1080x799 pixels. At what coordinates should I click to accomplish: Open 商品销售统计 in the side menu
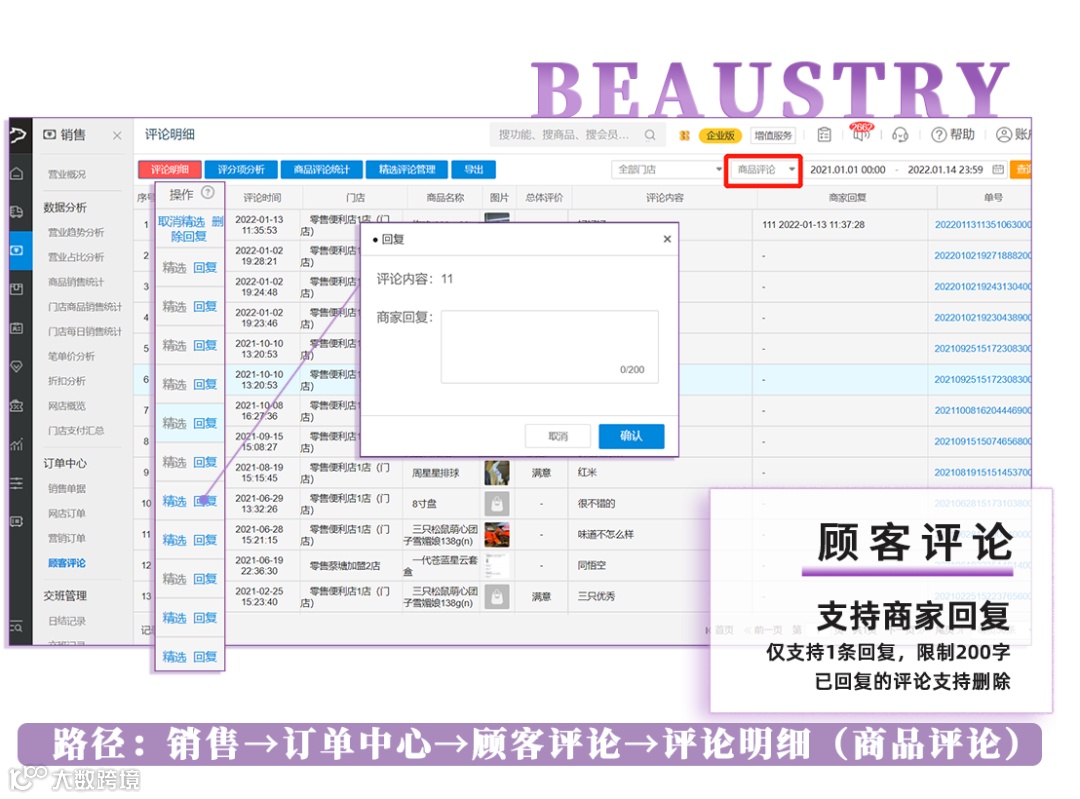pos(76,282)
